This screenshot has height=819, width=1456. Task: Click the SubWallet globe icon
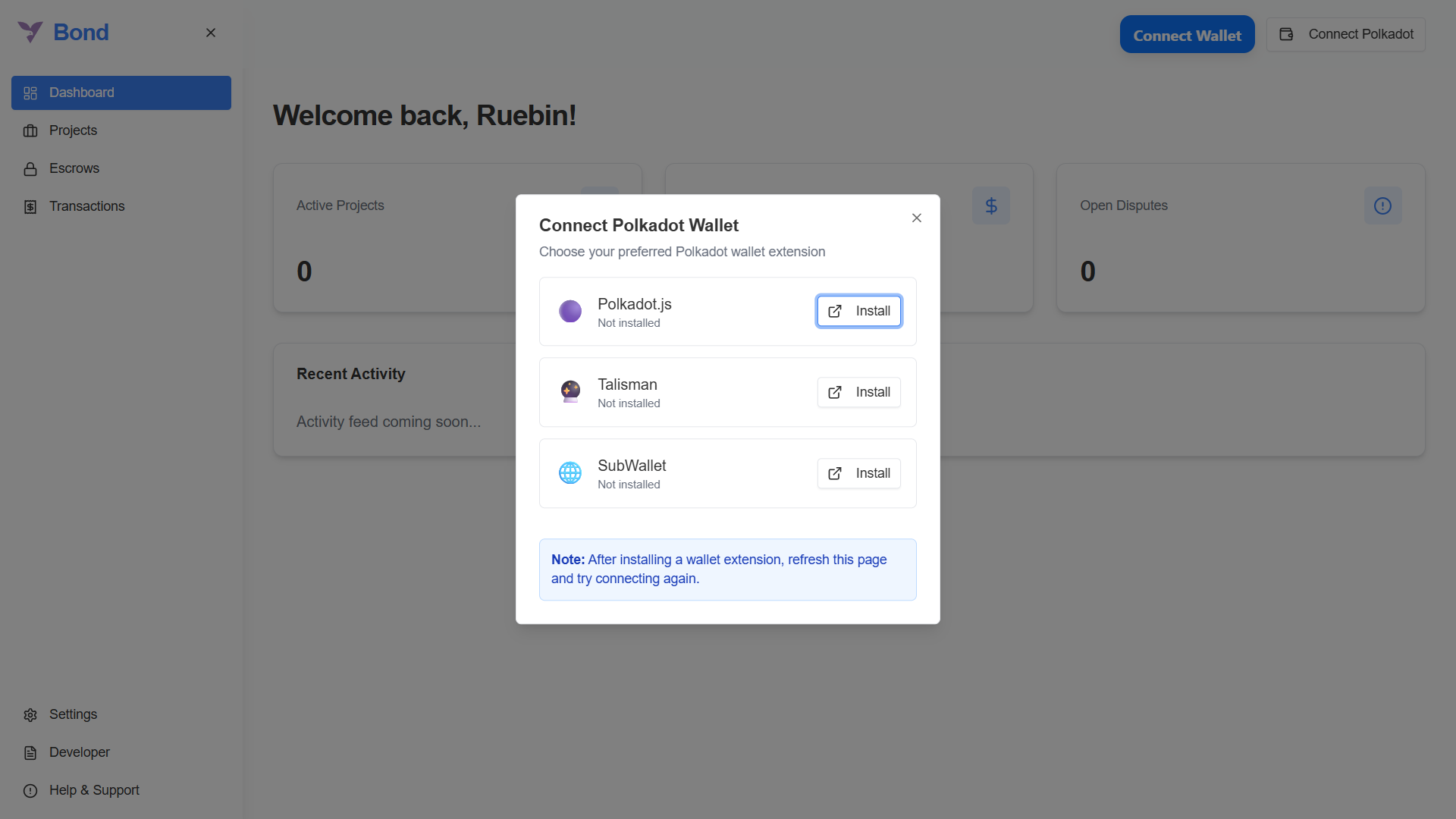[x=570, y=472]
